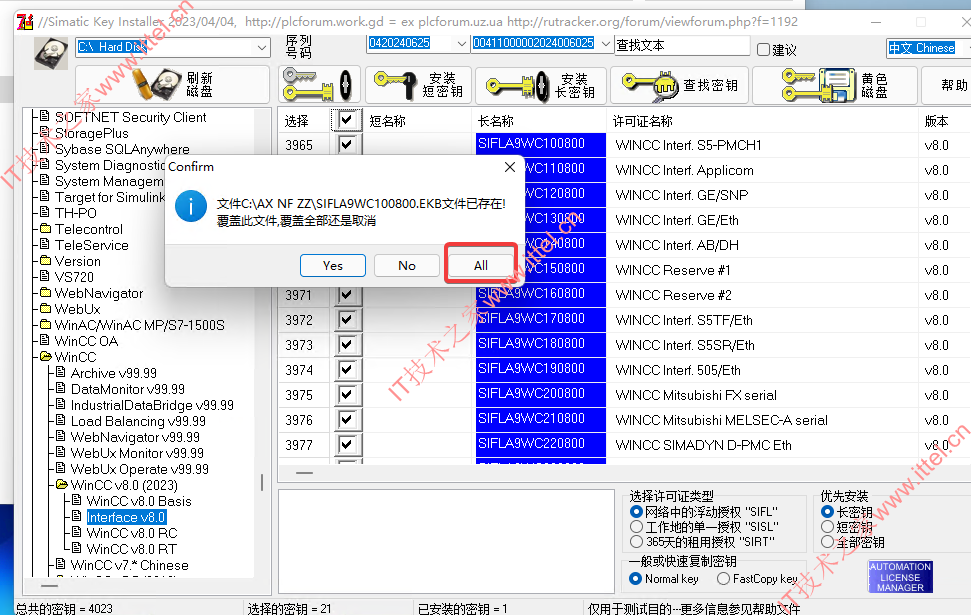Select long key priority radio
The image size is (971, 615).
tap(827, 512)
